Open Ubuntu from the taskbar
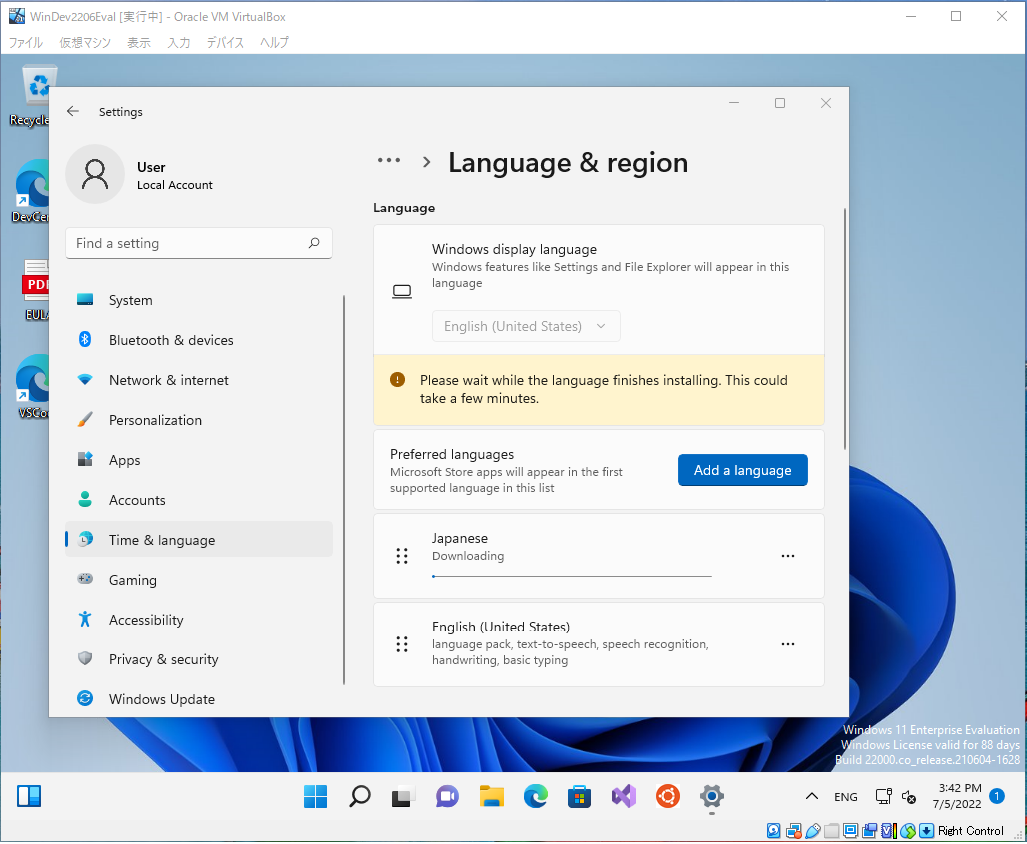Image resolution: width=1027 pixels, height=844 pixels. [x=667, y=796]
